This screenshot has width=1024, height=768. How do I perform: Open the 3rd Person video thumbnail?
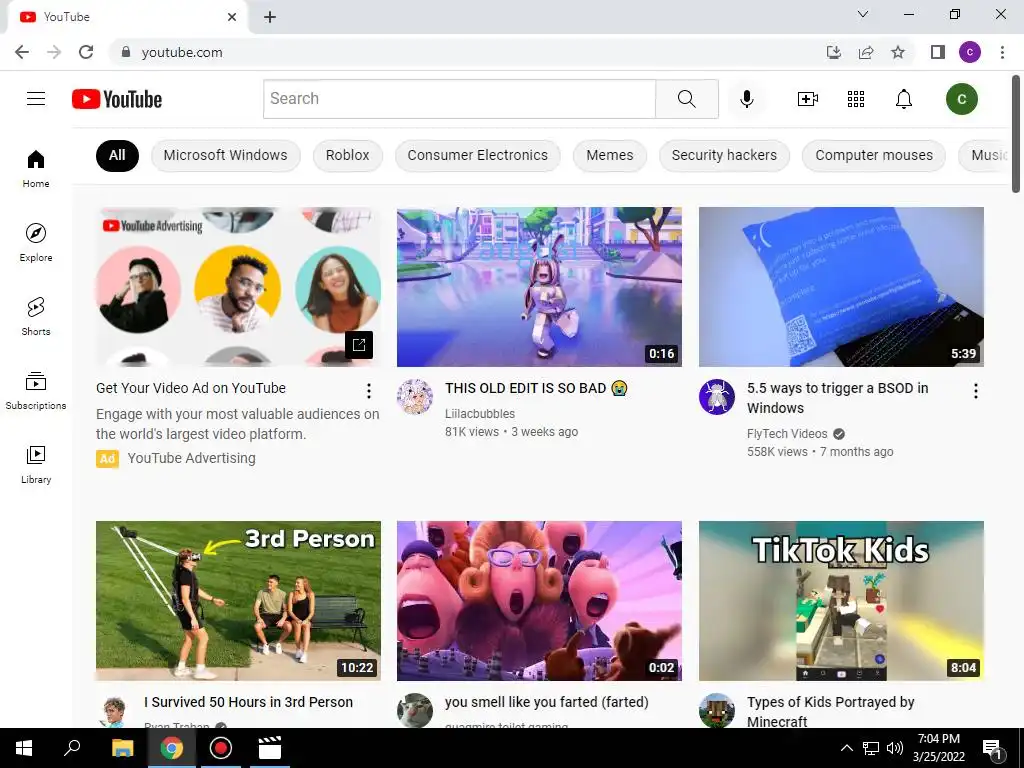click(238, 601)
